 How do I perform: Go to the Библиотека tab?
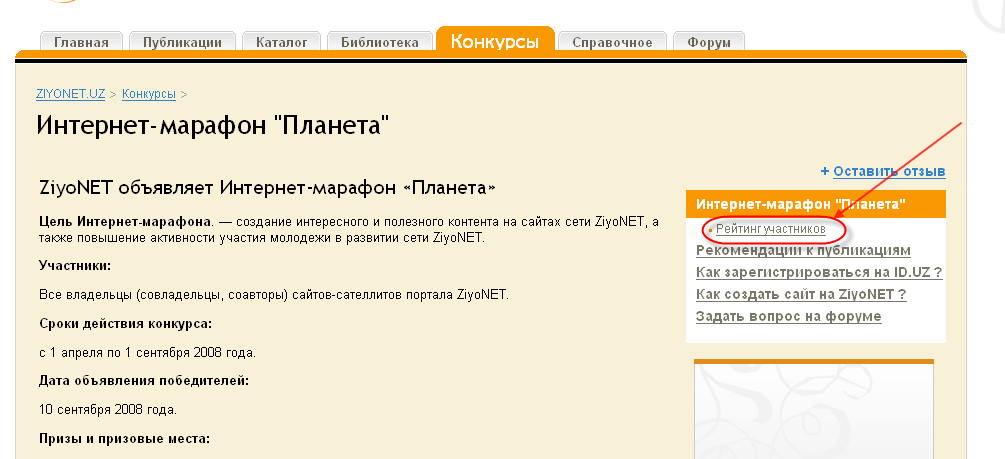[379, 42]
